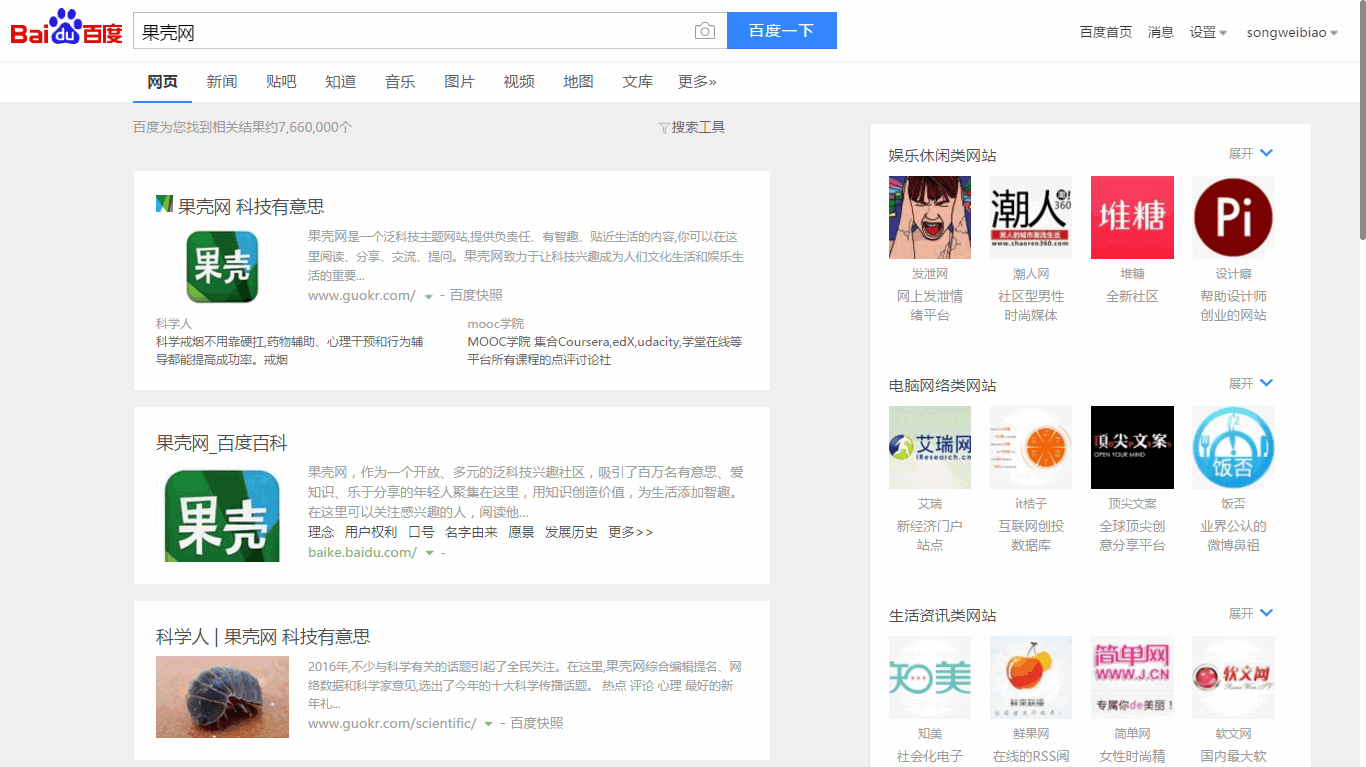Open 软文网 site icon
1366x767 pixels.
1233,677
